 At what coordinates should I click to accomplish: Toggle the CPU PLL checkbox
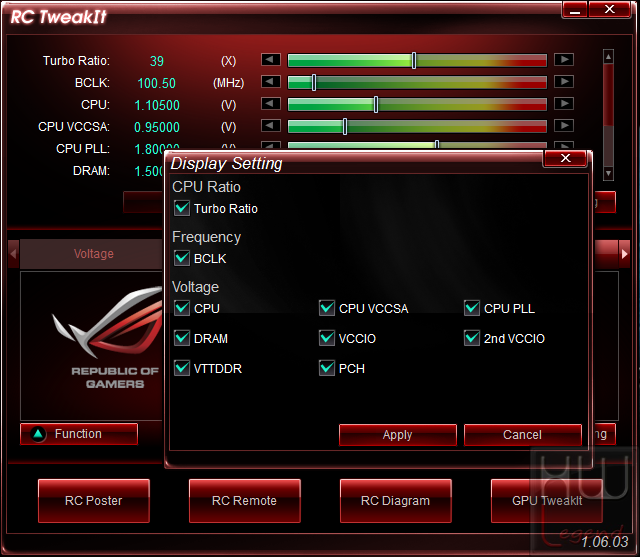(x=472, y=308)
